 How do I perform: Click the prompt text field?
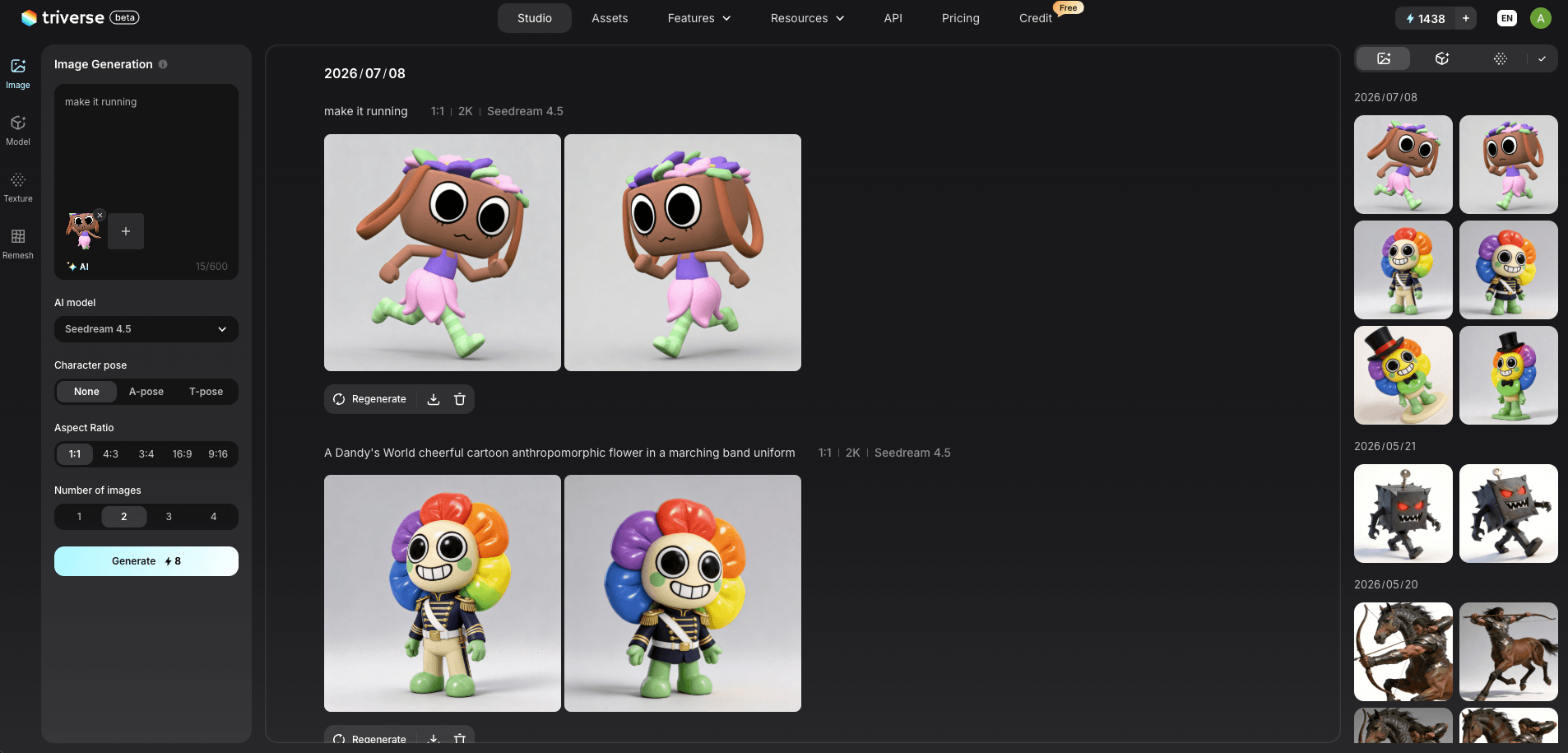(146, 148)
